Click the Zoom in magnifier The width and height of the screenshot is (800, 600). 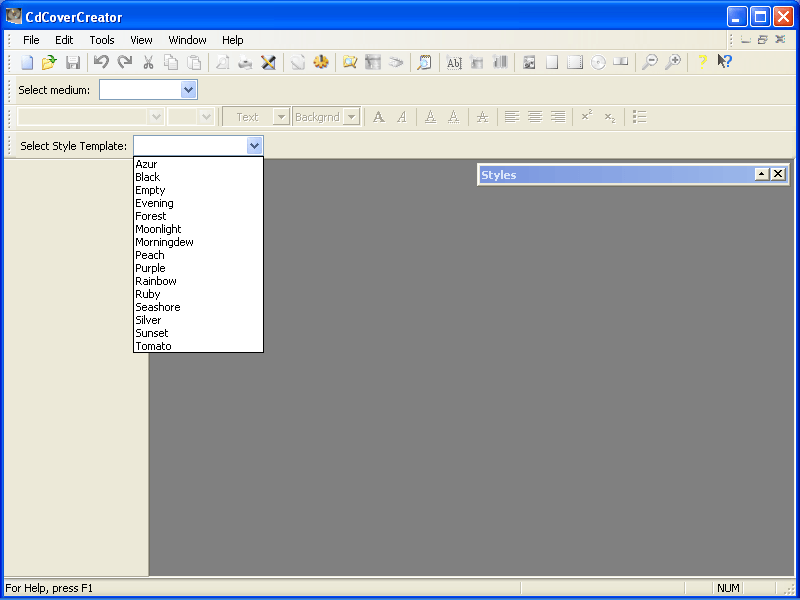click(673, 62)
